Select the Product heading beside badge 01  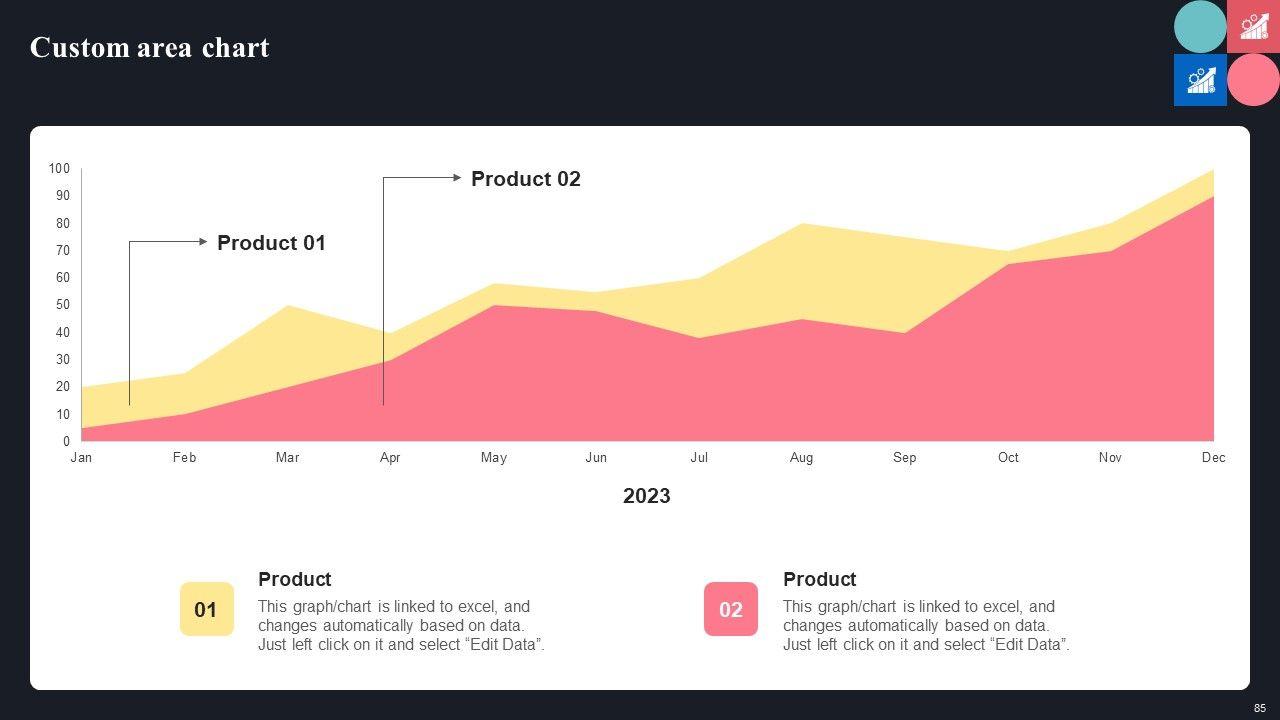coord(294,580)
